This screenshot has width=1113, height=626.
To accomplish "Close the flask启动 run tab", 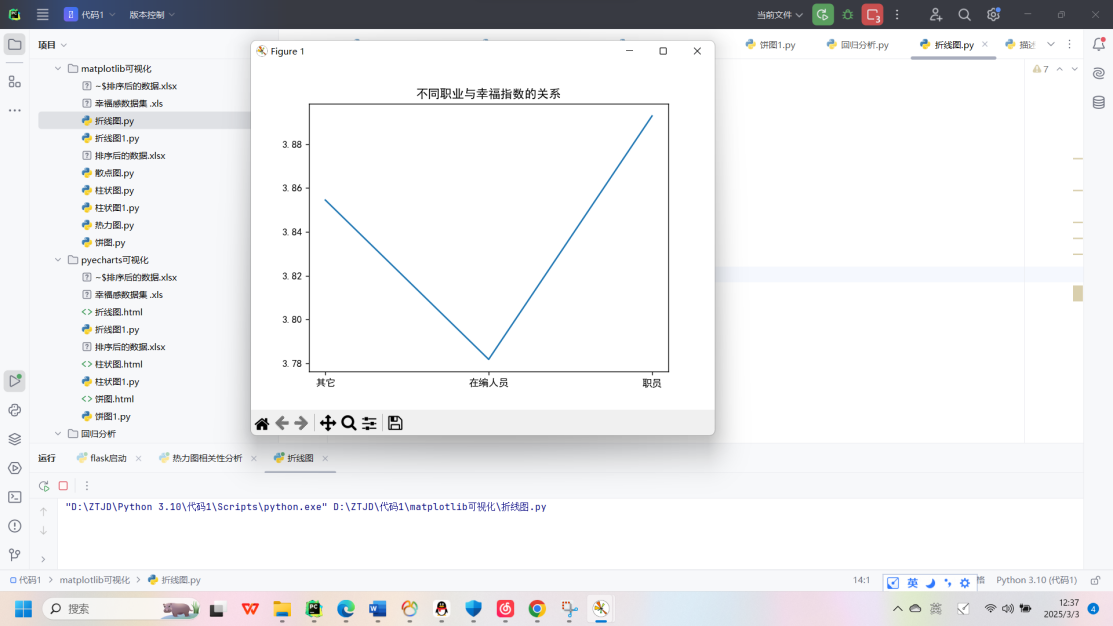I will (138, 458).
